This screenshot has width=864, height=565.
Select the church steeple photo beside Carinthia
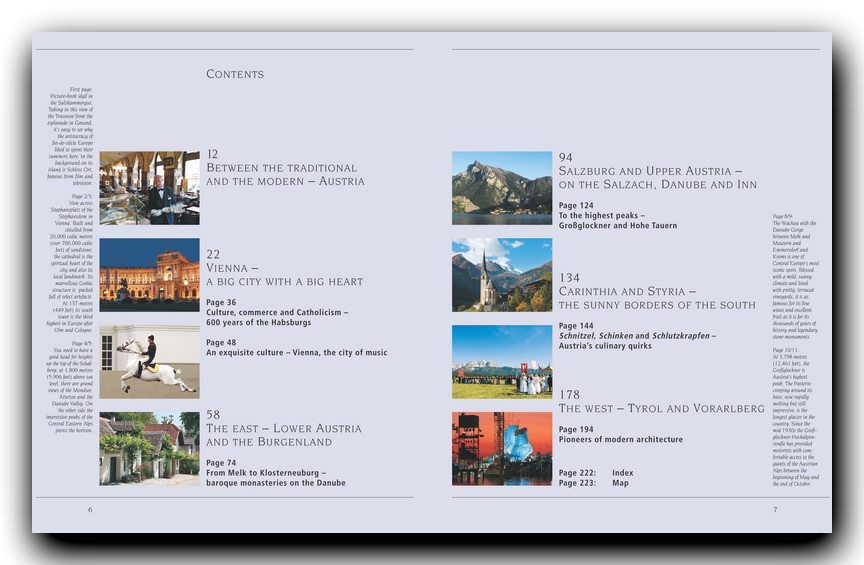tap(501, 274)
